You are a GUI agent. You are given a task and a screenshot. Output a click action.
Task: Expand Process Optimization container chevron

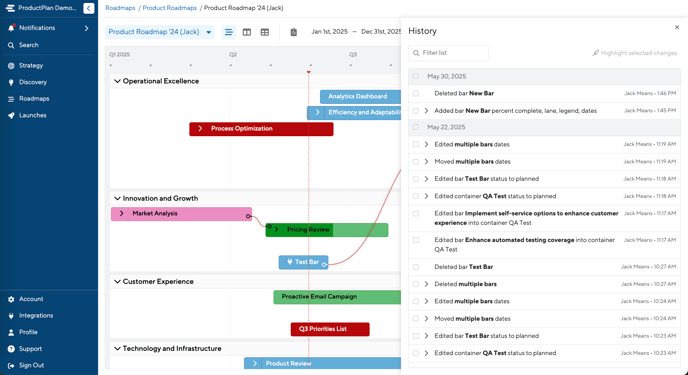(200, 129)
